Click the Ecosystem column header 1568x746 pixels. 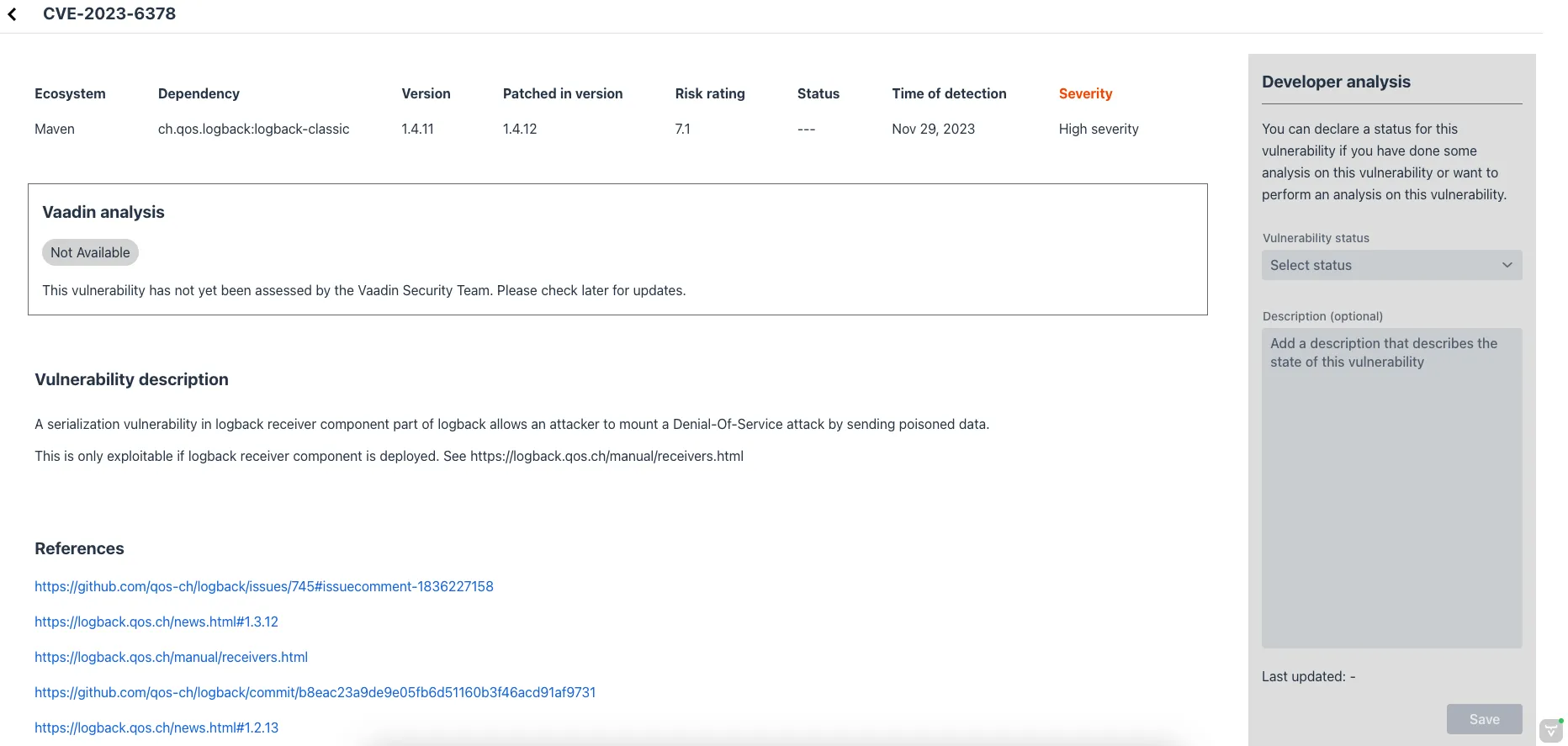[70, 93]
